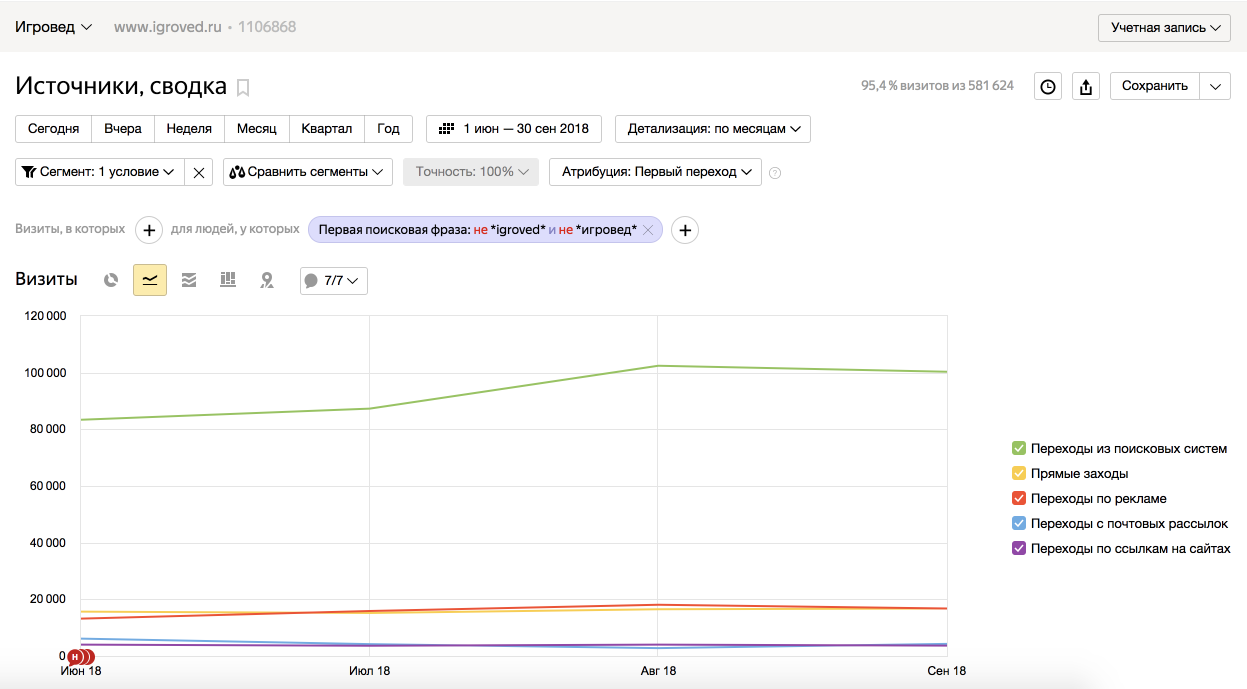Open the Игровед counter dropdown
Image resolution: width=1247 pixels, height=689 pixels.
pos(54,27)
